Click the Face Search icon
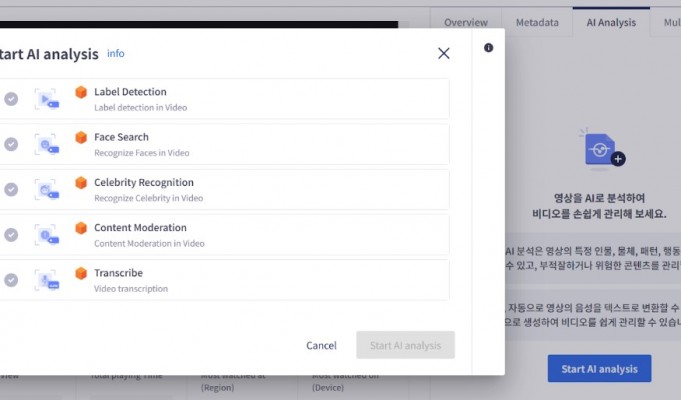 point(46,144)
